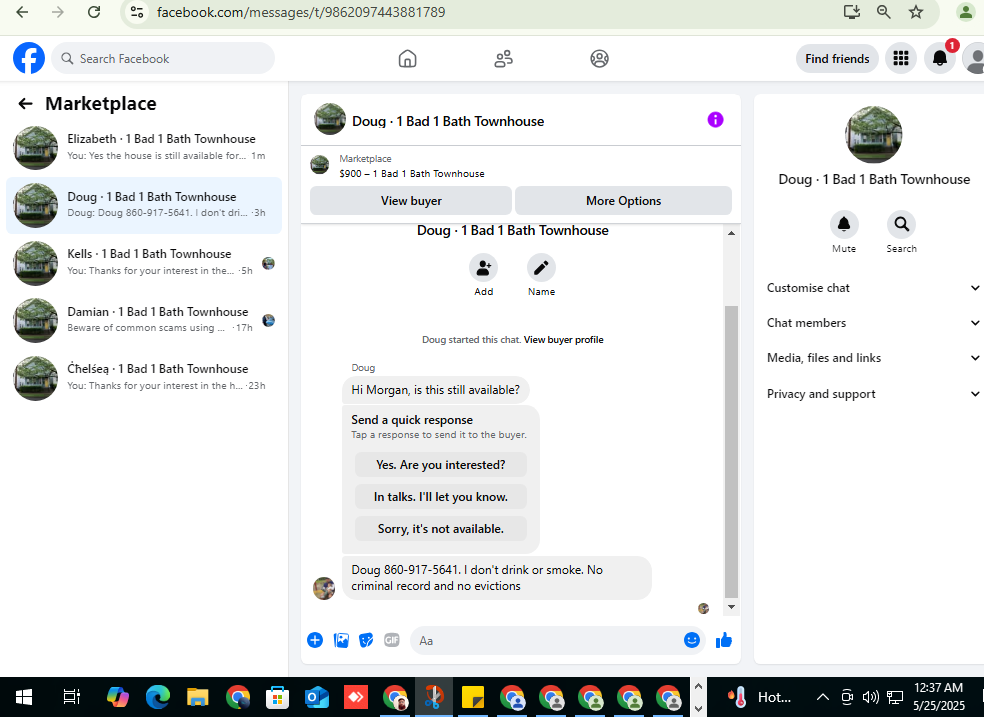Open Microsoft Edge from the taskbar
This screenshot has width=984, height=717.
(158, 697)
